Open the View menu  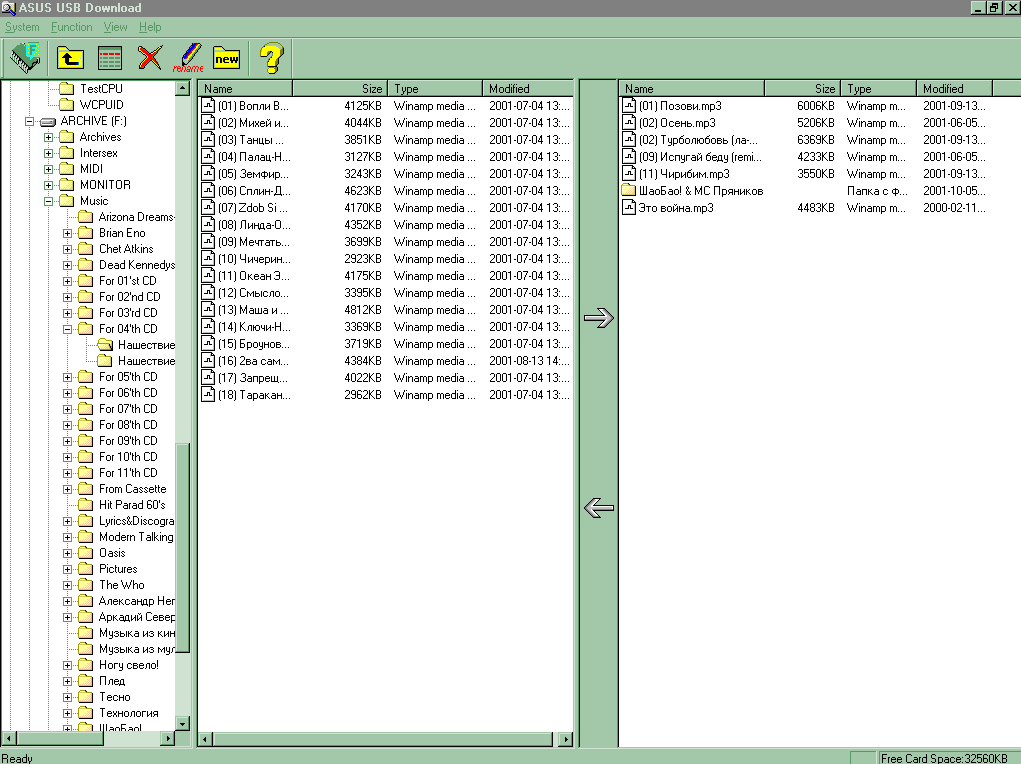click(115, 27)
